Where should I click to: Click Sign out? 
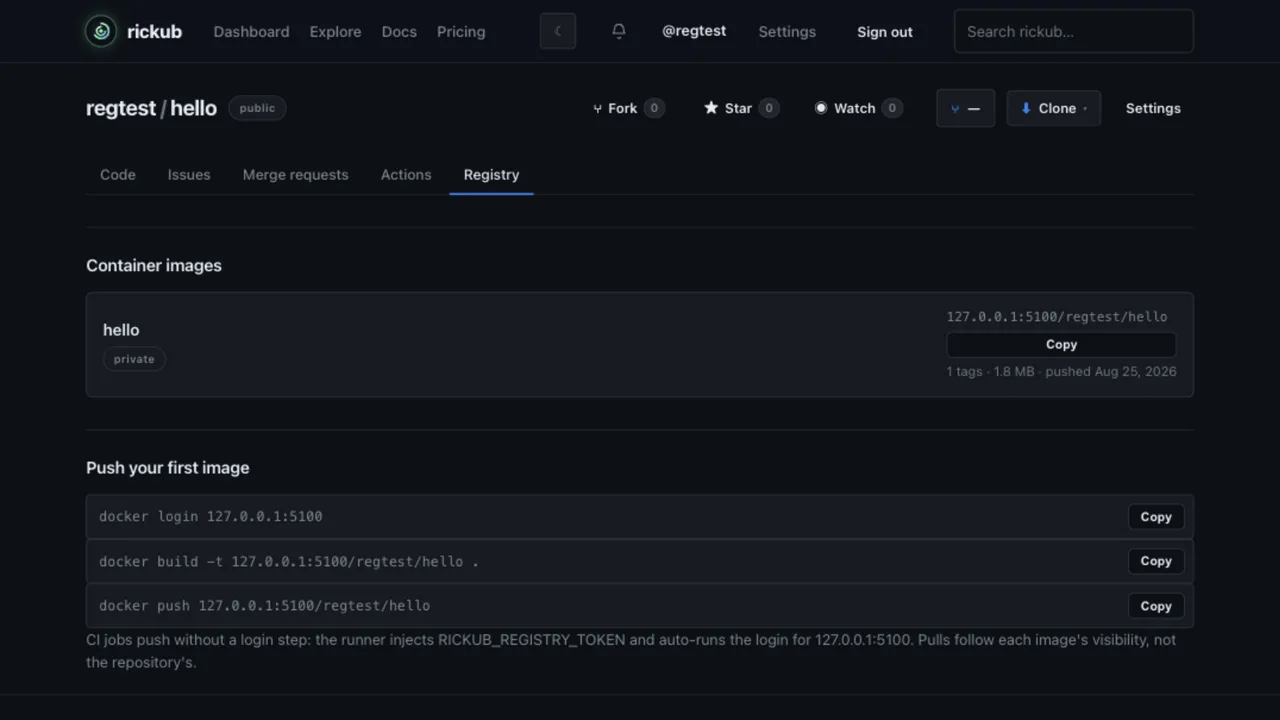(x=885, y=32)
